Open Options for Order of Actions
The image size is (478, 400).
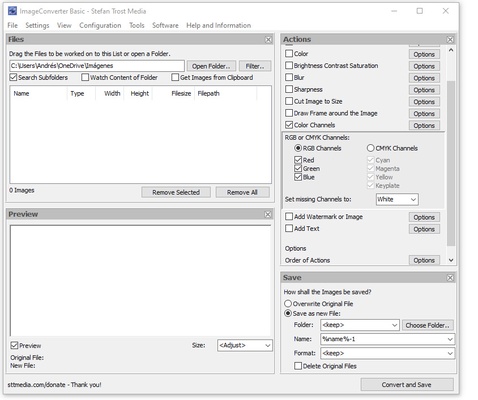pyautogui.click(x=424, y=260)
